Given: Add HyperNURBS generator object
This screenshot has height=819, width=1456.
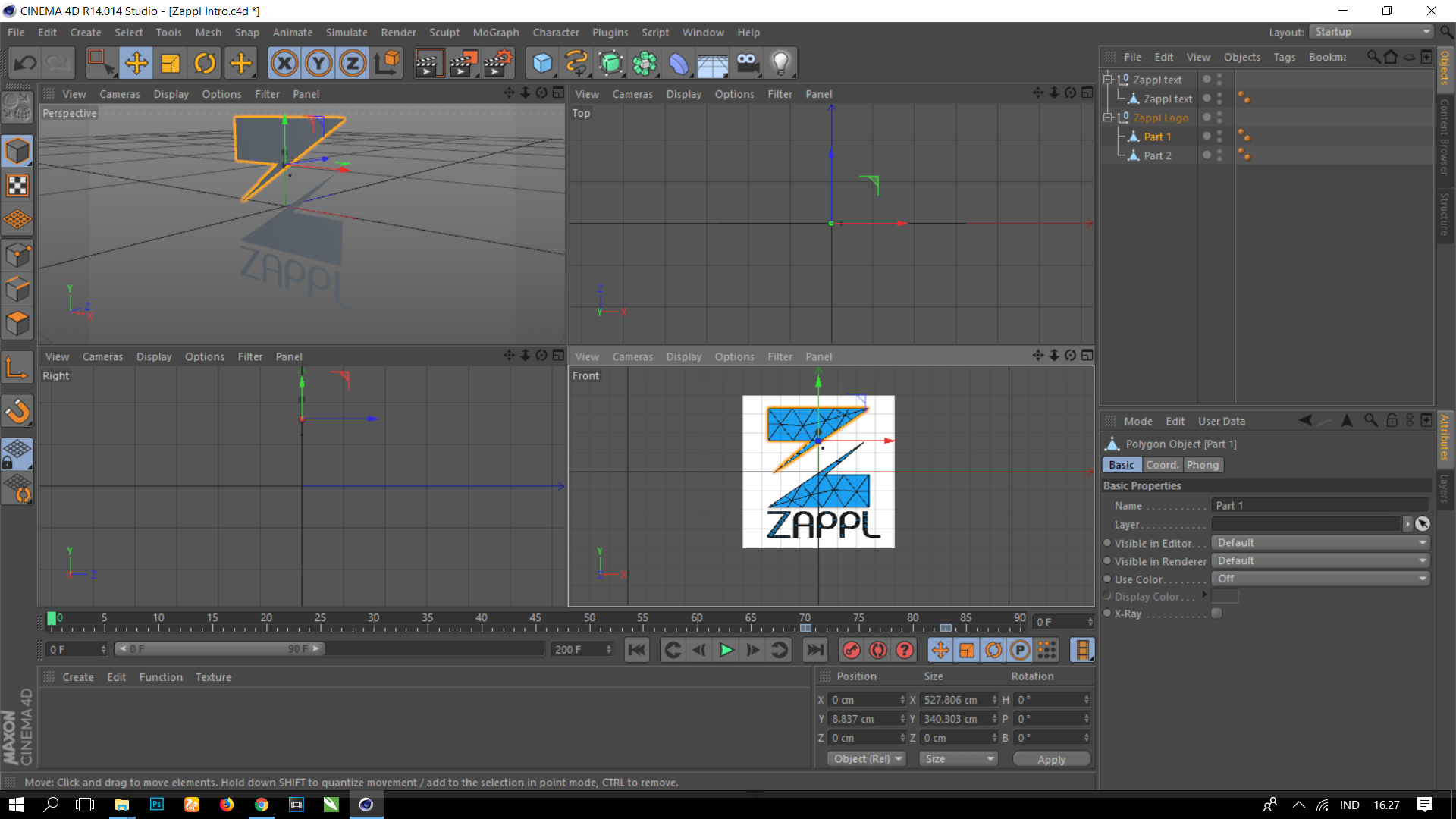Looking at the screenshot, I should 610,63.
